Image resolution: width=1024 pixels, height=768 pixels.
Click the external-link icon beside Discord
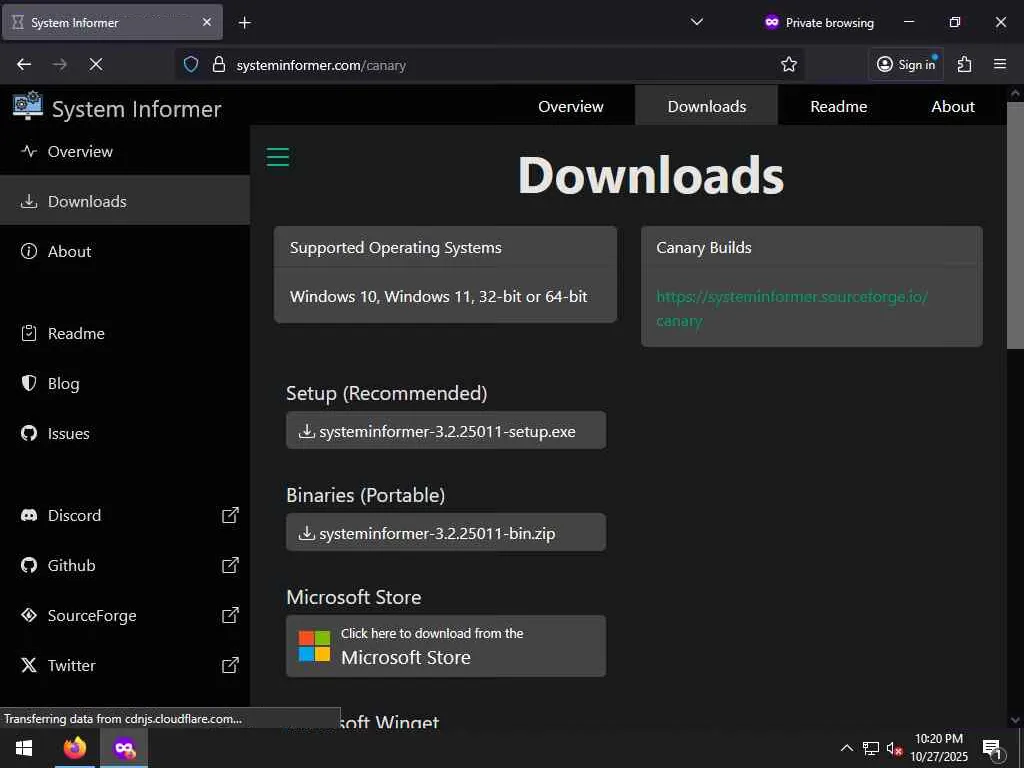[x=230, y=515]
